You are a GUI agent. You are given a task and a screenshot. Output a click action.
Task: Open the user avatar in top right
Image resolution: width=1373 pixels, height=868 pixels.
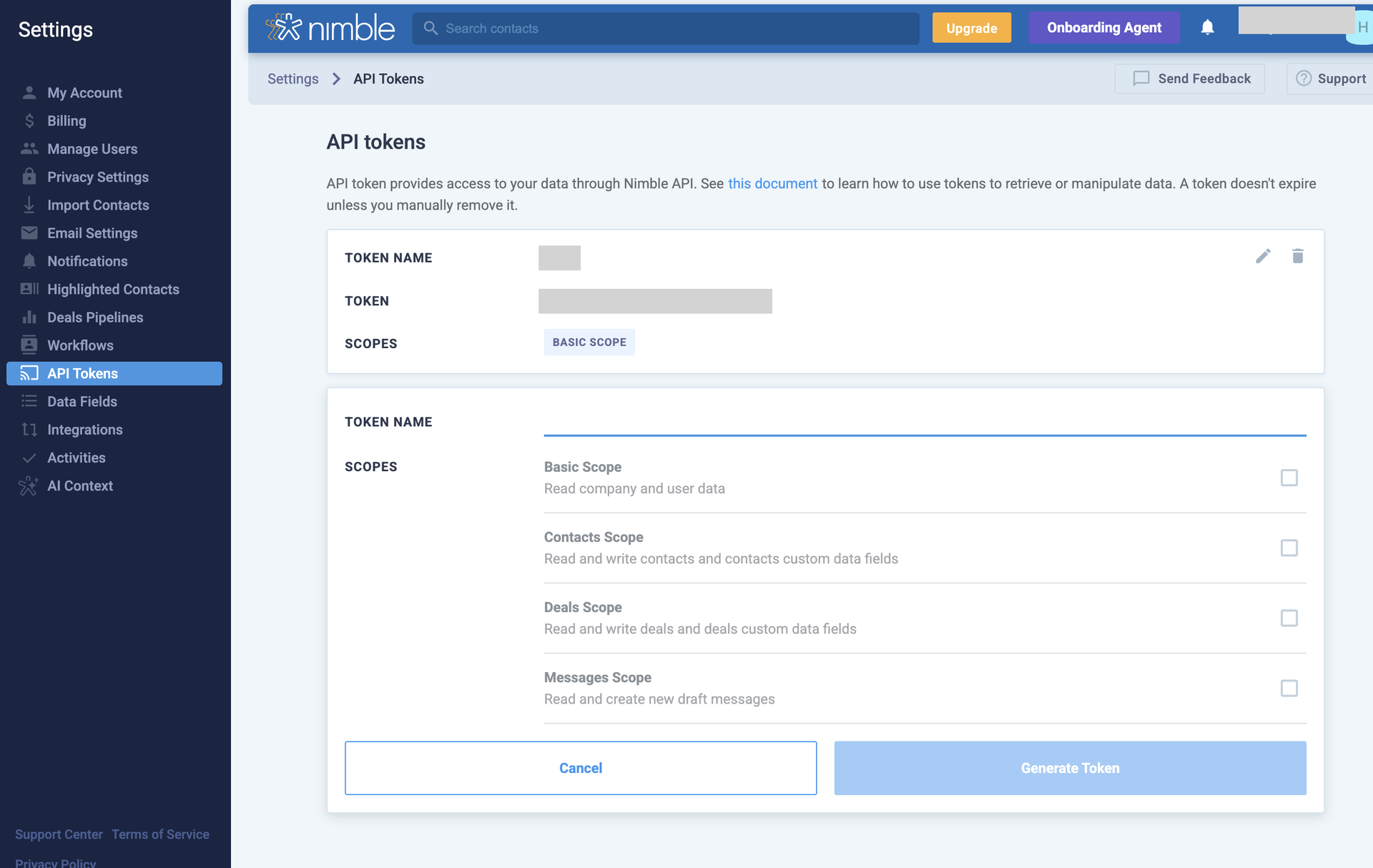coord(1361,28)
